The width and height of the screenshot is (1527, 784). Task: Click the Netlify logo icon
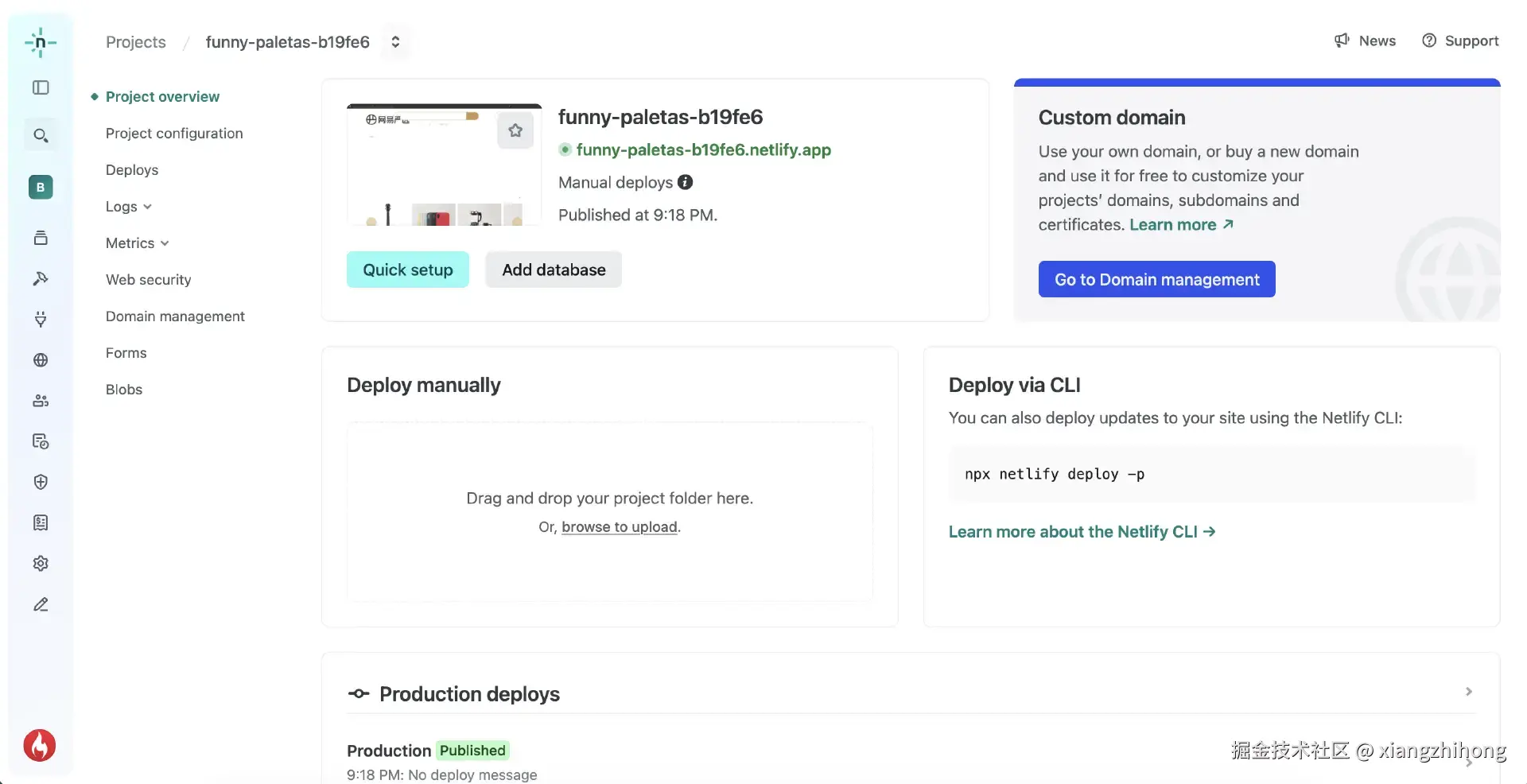41,42
